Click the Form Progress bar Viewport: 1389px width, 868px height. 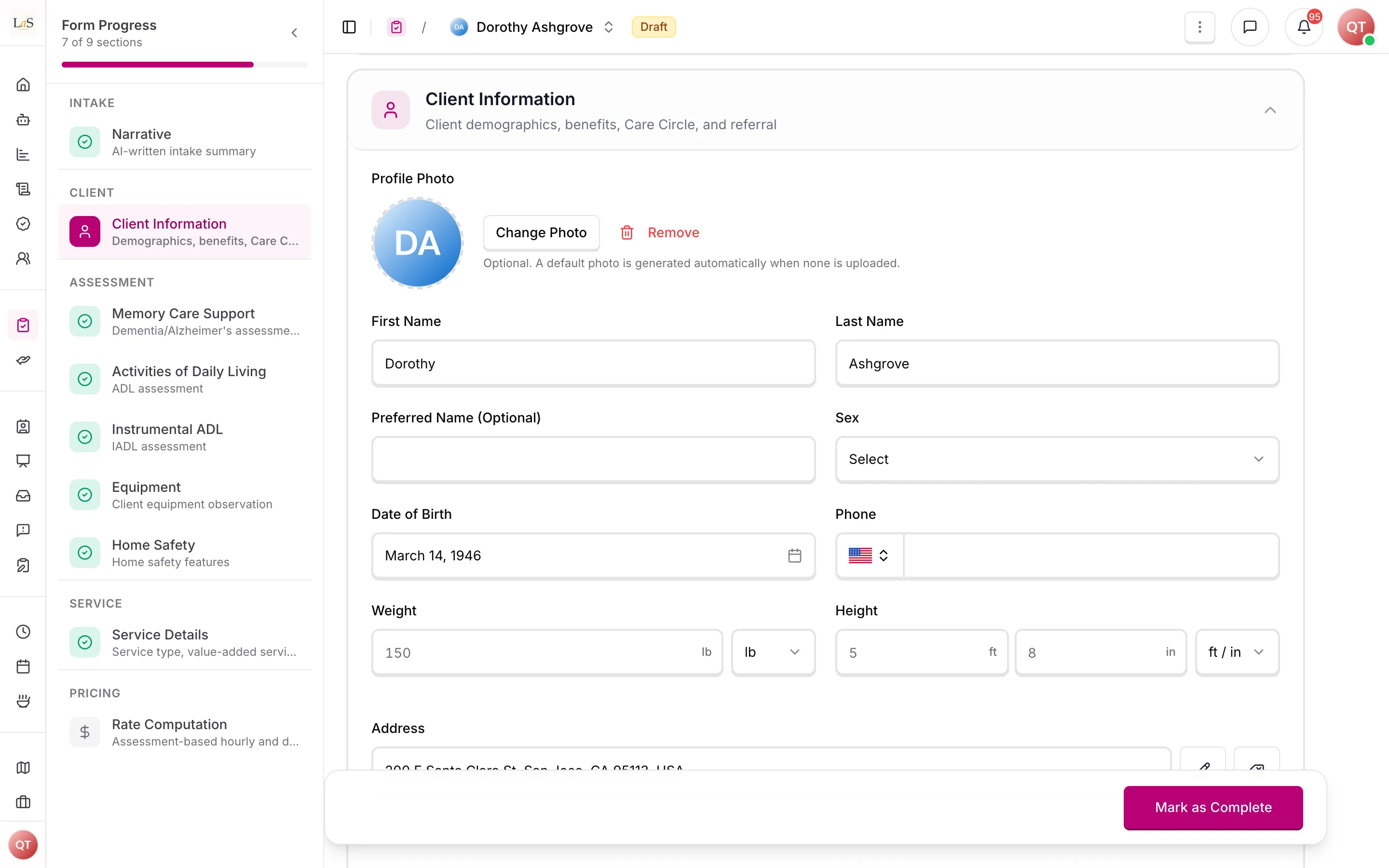point(185,65)
